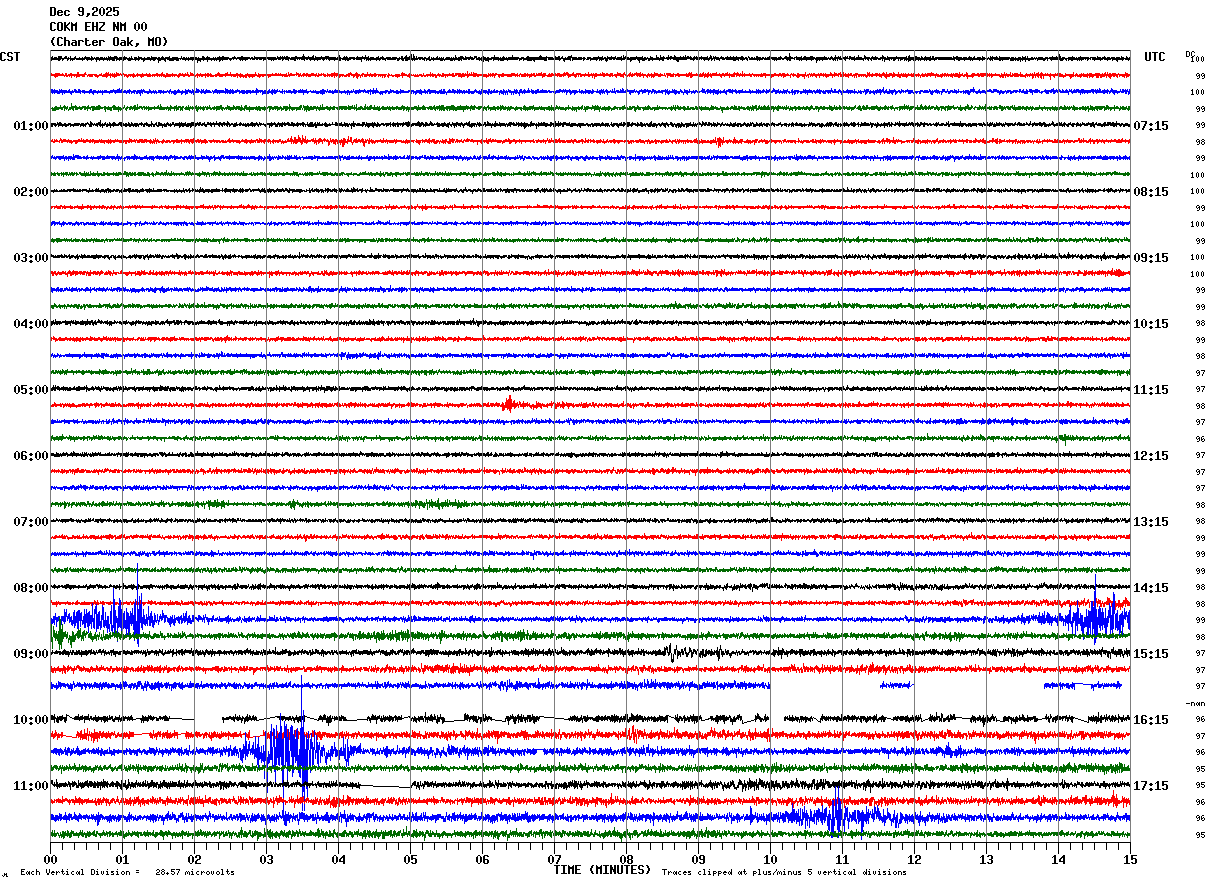Click the "07:00" CST time label
Image resolution: width=1210 pixels, height=886 pixels.
tap(31, 522)
